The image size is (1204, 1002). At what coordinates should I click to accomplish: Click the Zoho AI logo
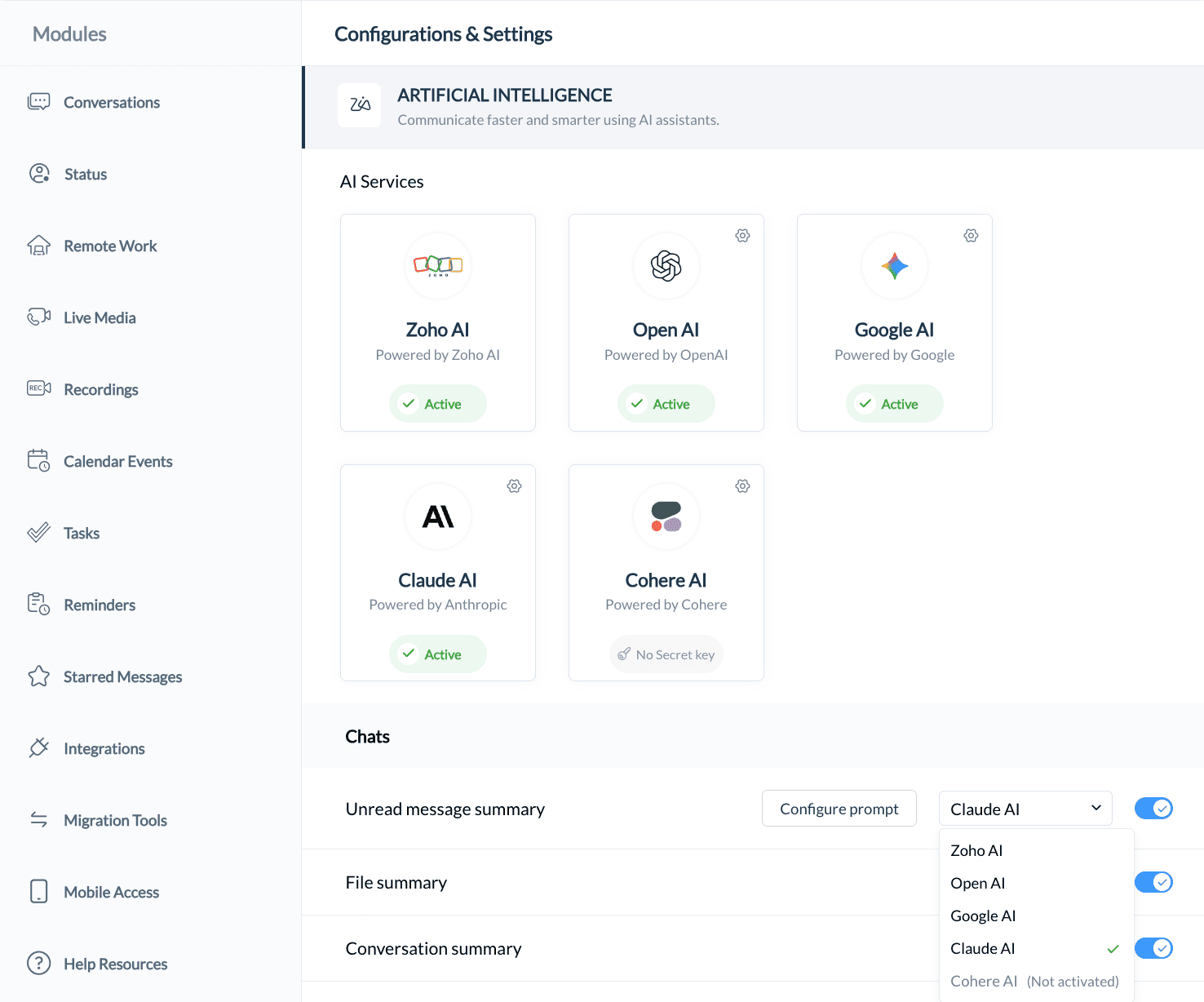point(438,266)
